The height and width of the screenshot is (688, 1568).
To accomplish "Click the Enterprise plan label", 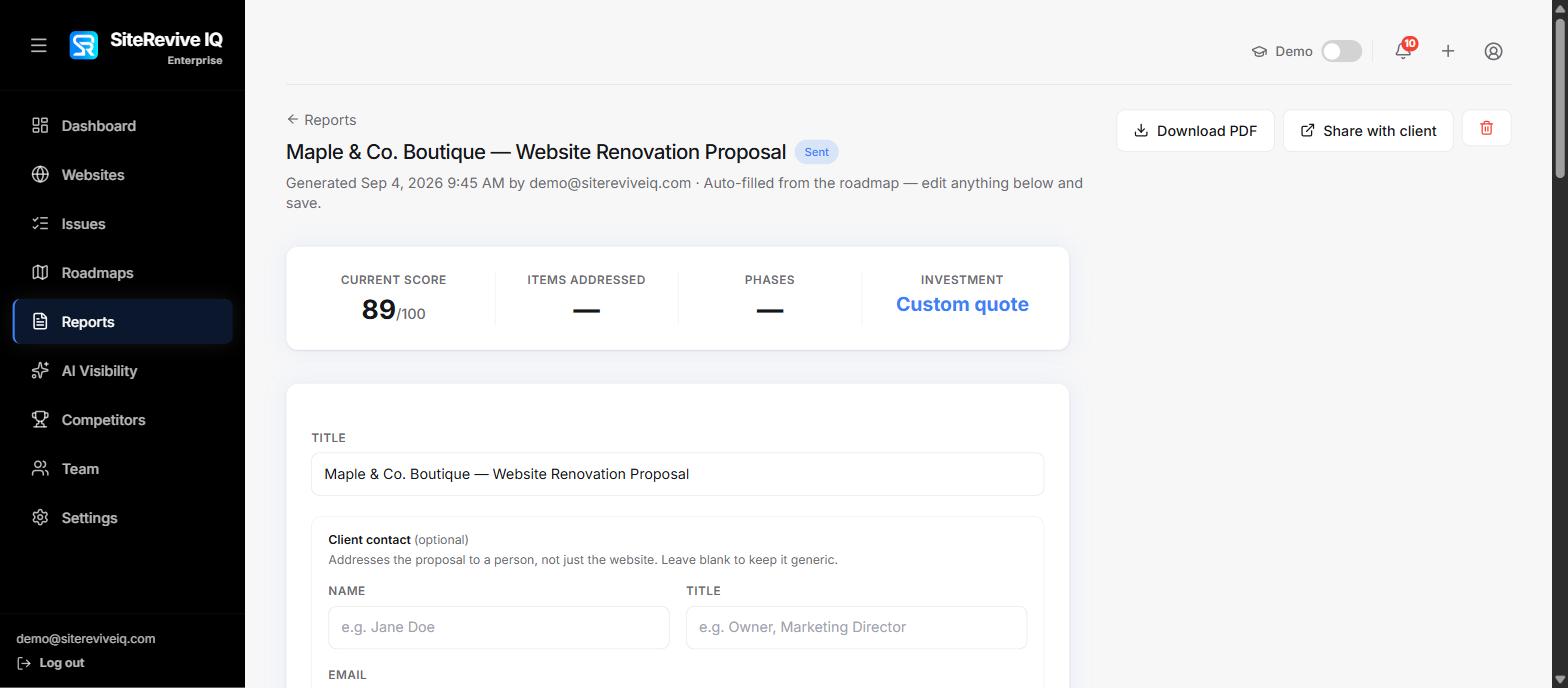I will point(195,60).
